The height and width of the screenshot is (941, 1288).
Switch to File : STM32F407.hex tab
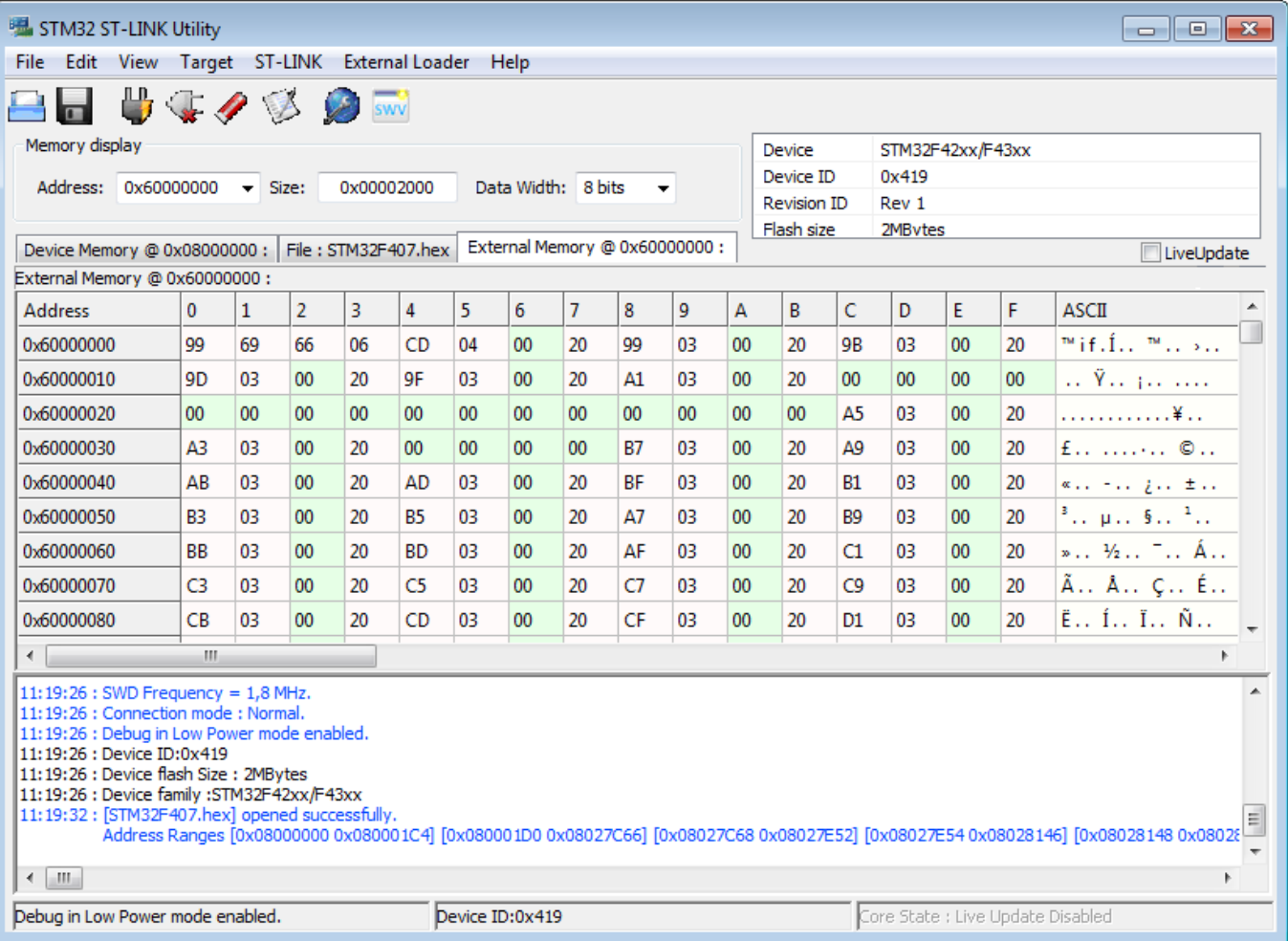367,250
